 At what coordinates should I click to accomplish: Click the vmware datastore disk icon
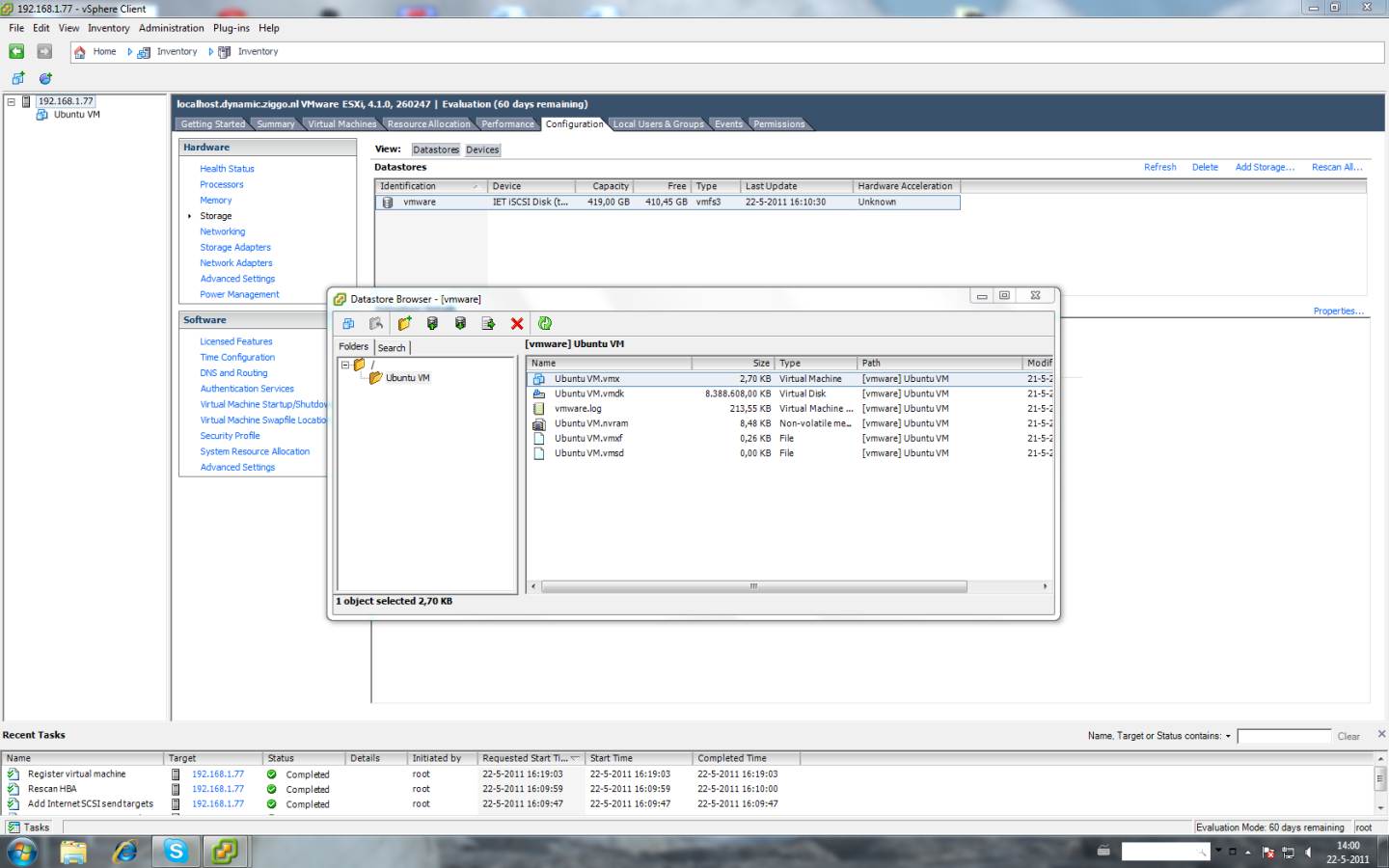tap(388, 203)
